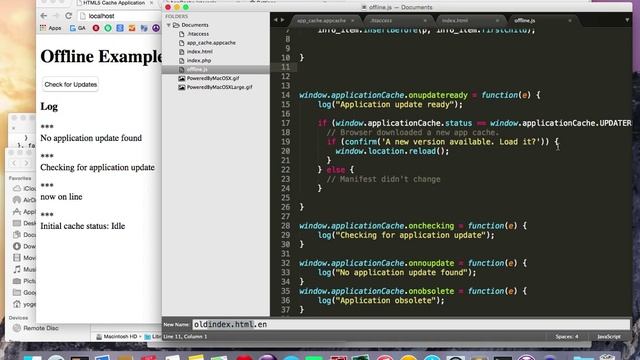
Task: Open the Apps bookmark shortcut
Action: pyautogui.click(x=51, y=28)
